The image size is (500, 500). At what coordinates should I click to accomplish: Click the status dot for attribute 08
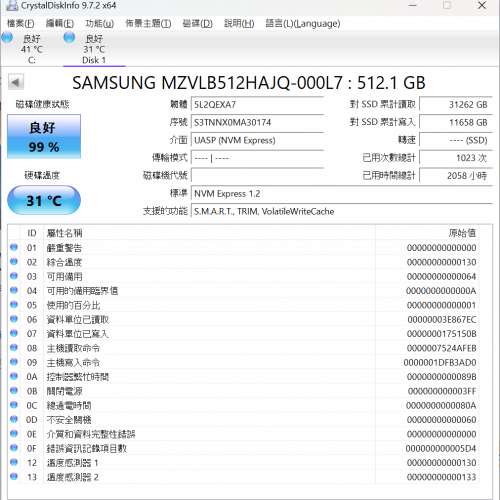tap(14, 348)
